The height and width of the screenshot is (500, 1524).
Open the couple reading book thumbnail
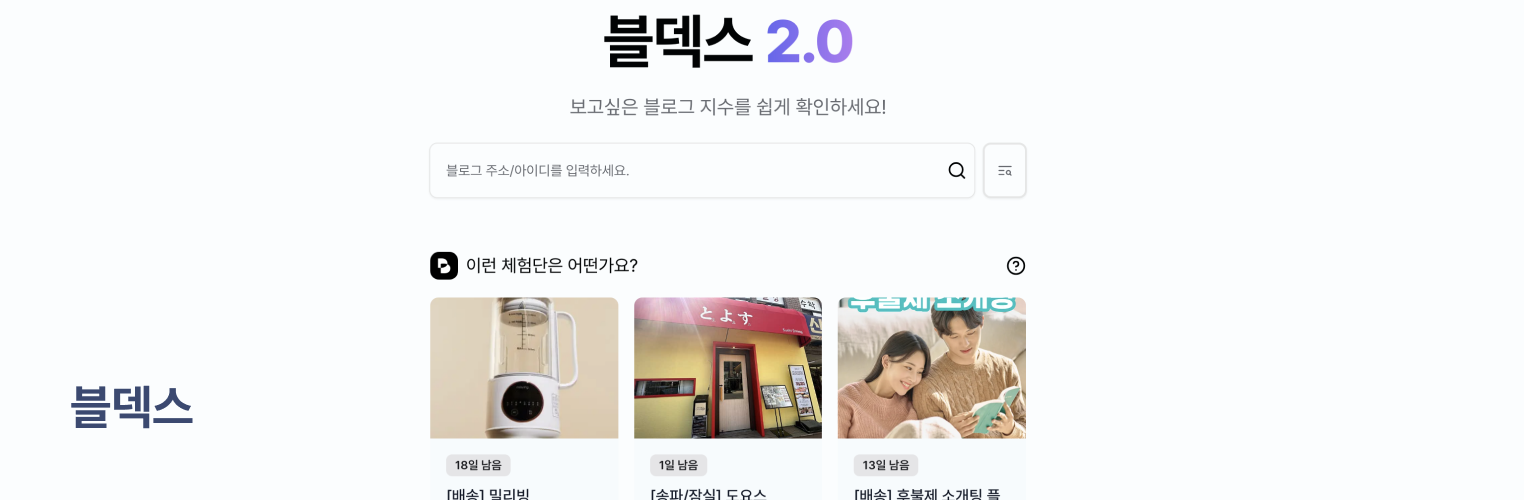932,368
